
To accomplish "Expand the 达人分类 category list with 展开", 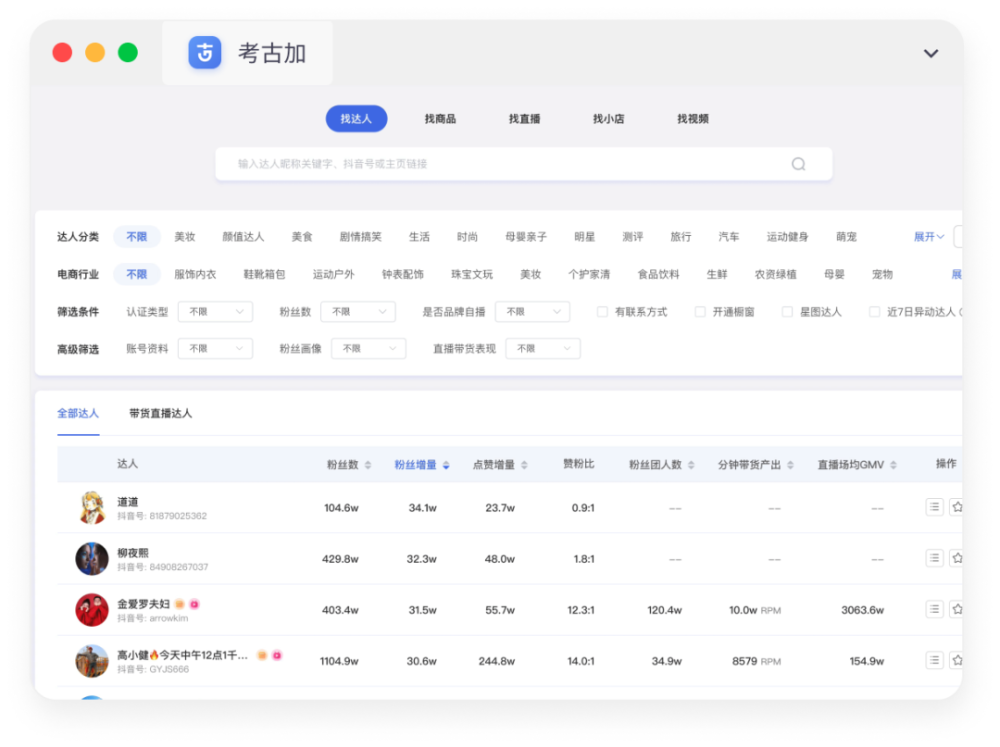I will coord(929,237).
